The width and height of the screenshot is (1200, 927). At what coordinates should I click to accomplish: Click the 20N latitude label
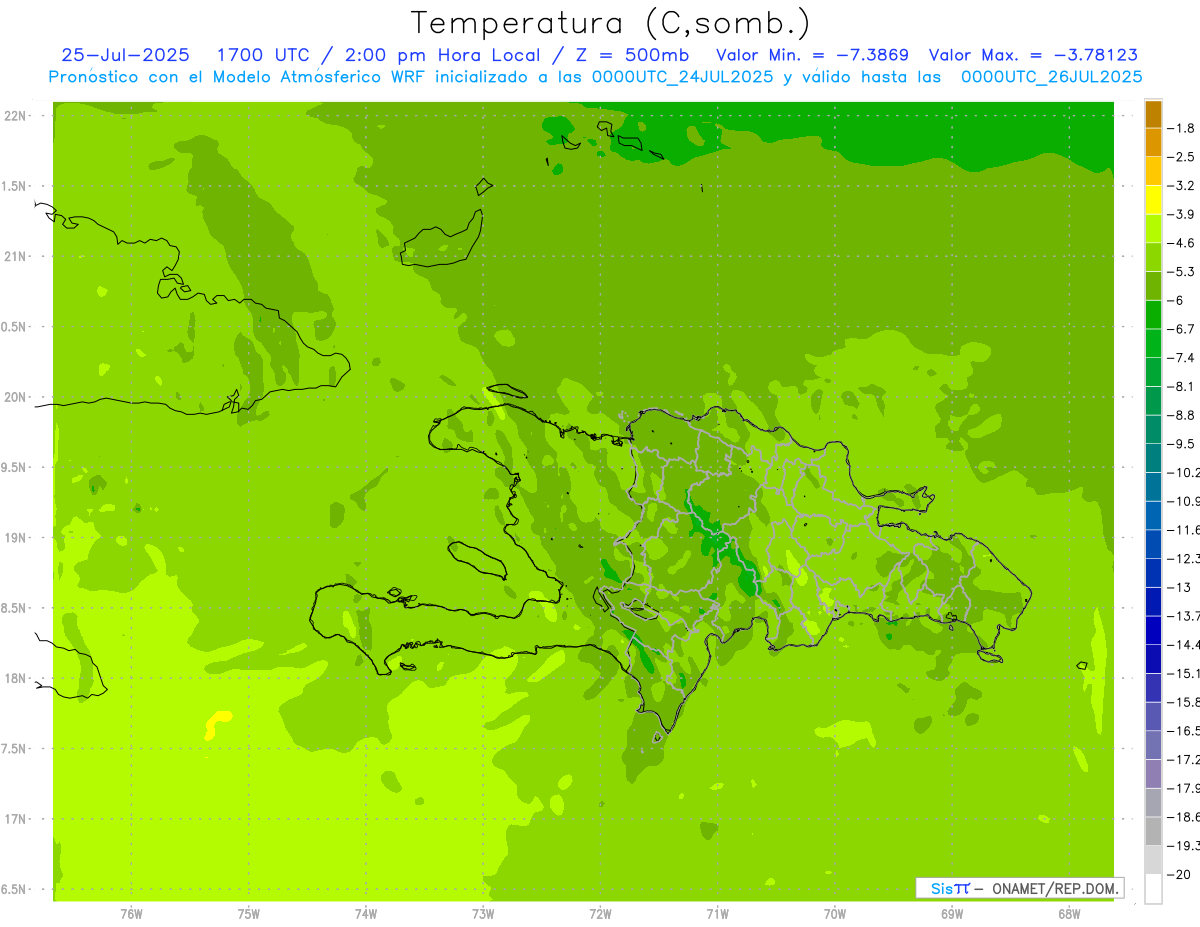click(x=15, y=397)
